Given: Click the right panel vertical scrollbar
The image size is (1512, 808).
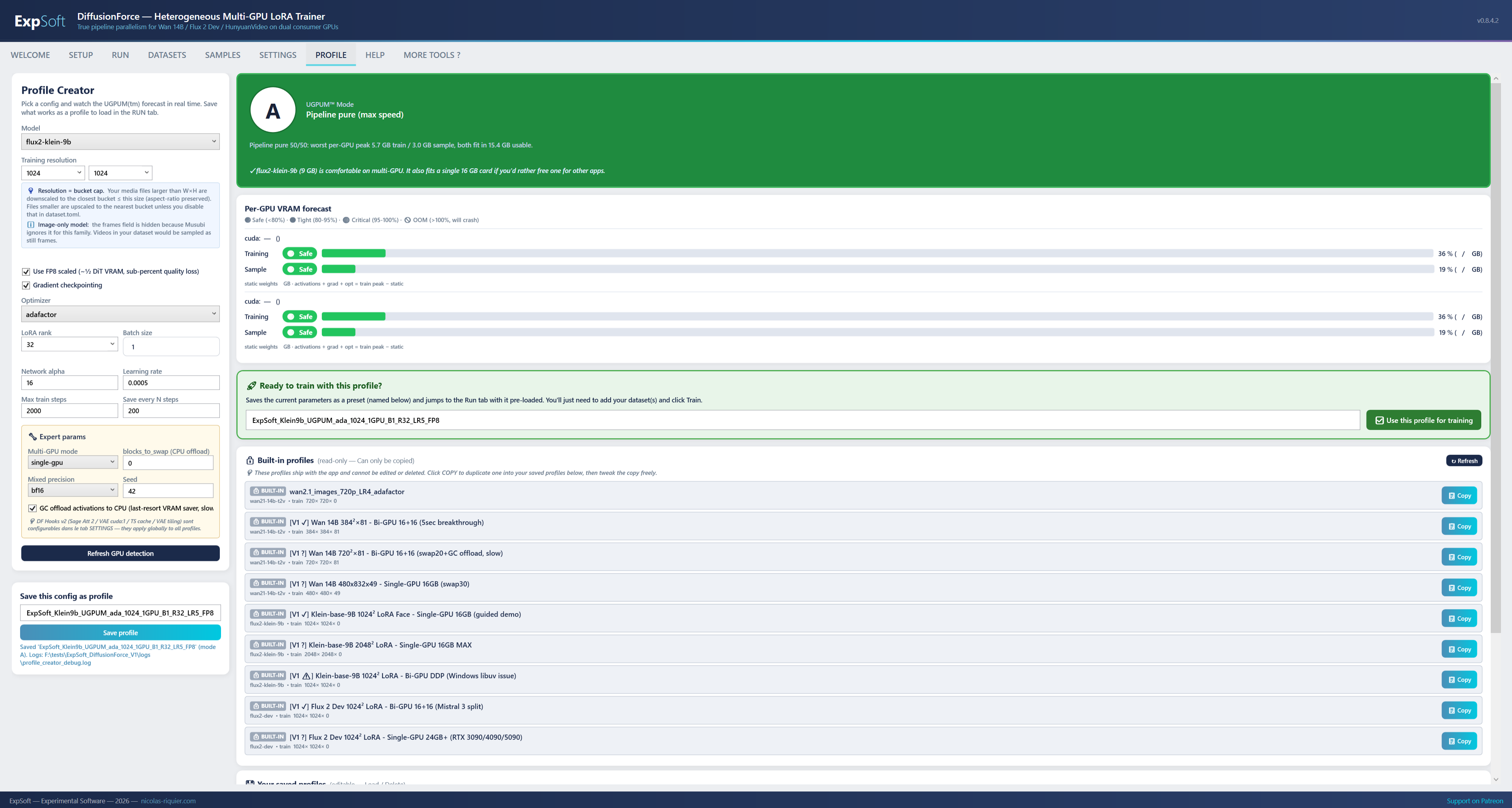Looking at the screenshot, I should (1495, 357).
